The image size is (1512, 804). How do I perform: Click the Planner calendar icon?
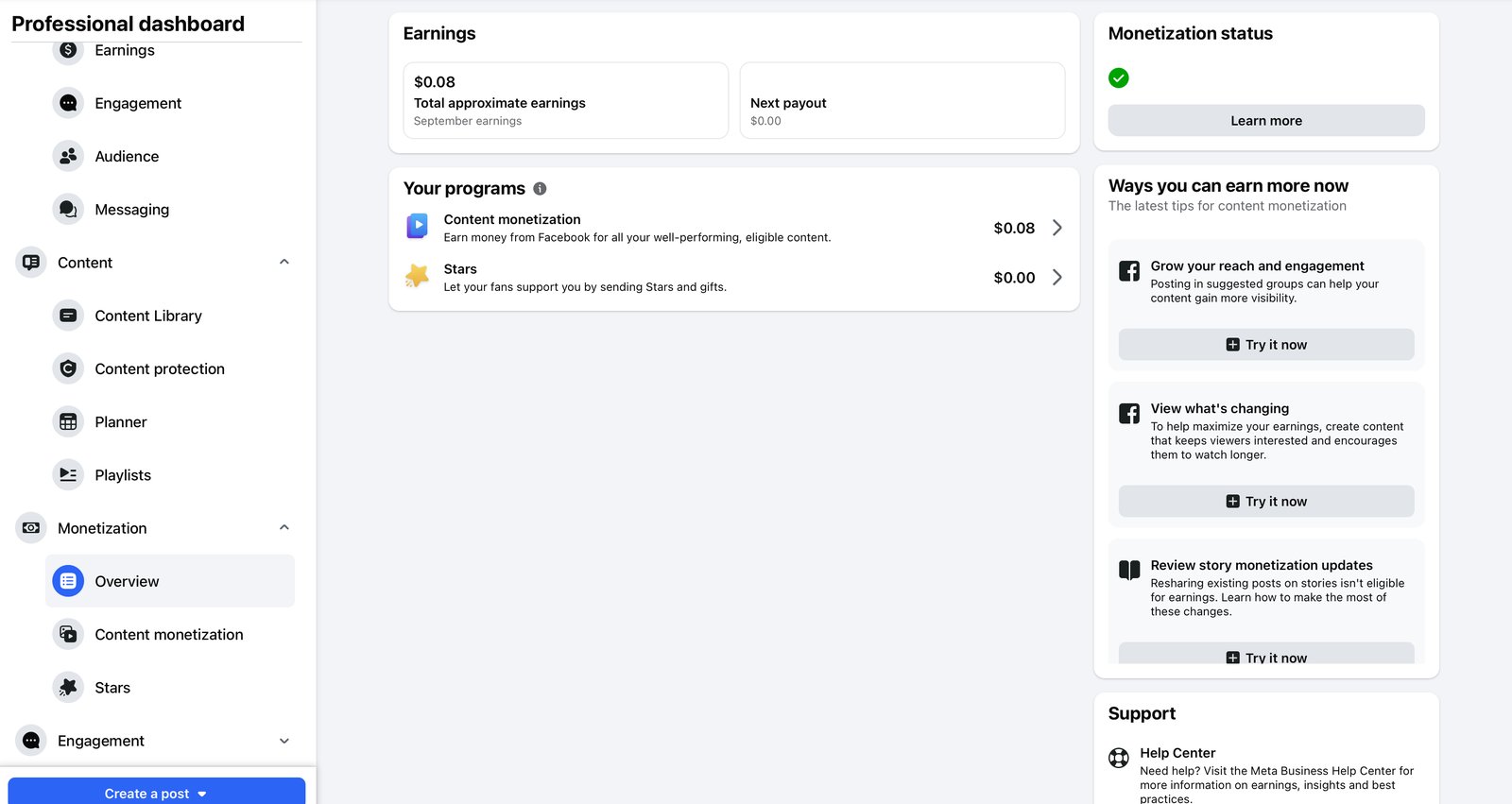point(68,422)
